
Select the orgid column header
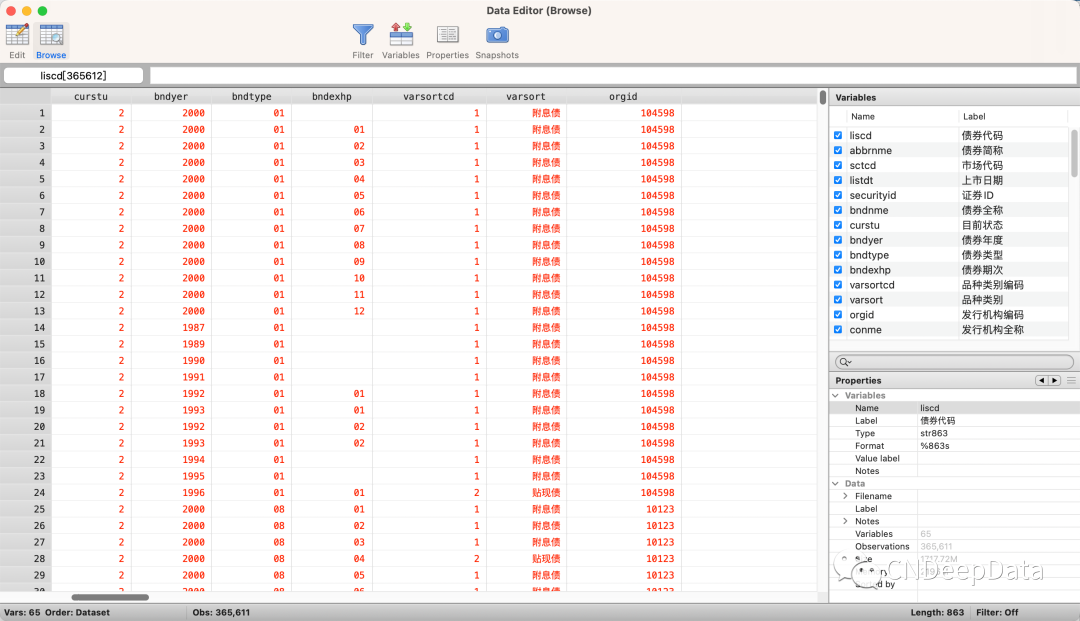623,96
